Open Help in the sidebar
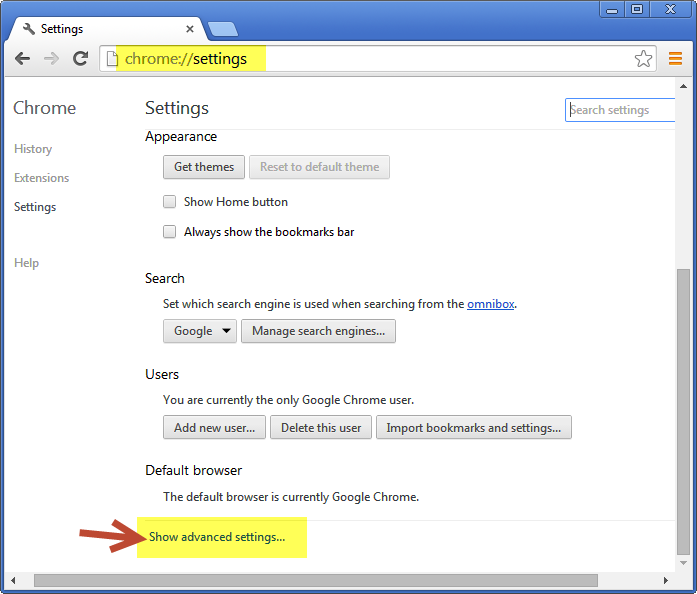Screen dimensions: 697x594 click(26, 263)
